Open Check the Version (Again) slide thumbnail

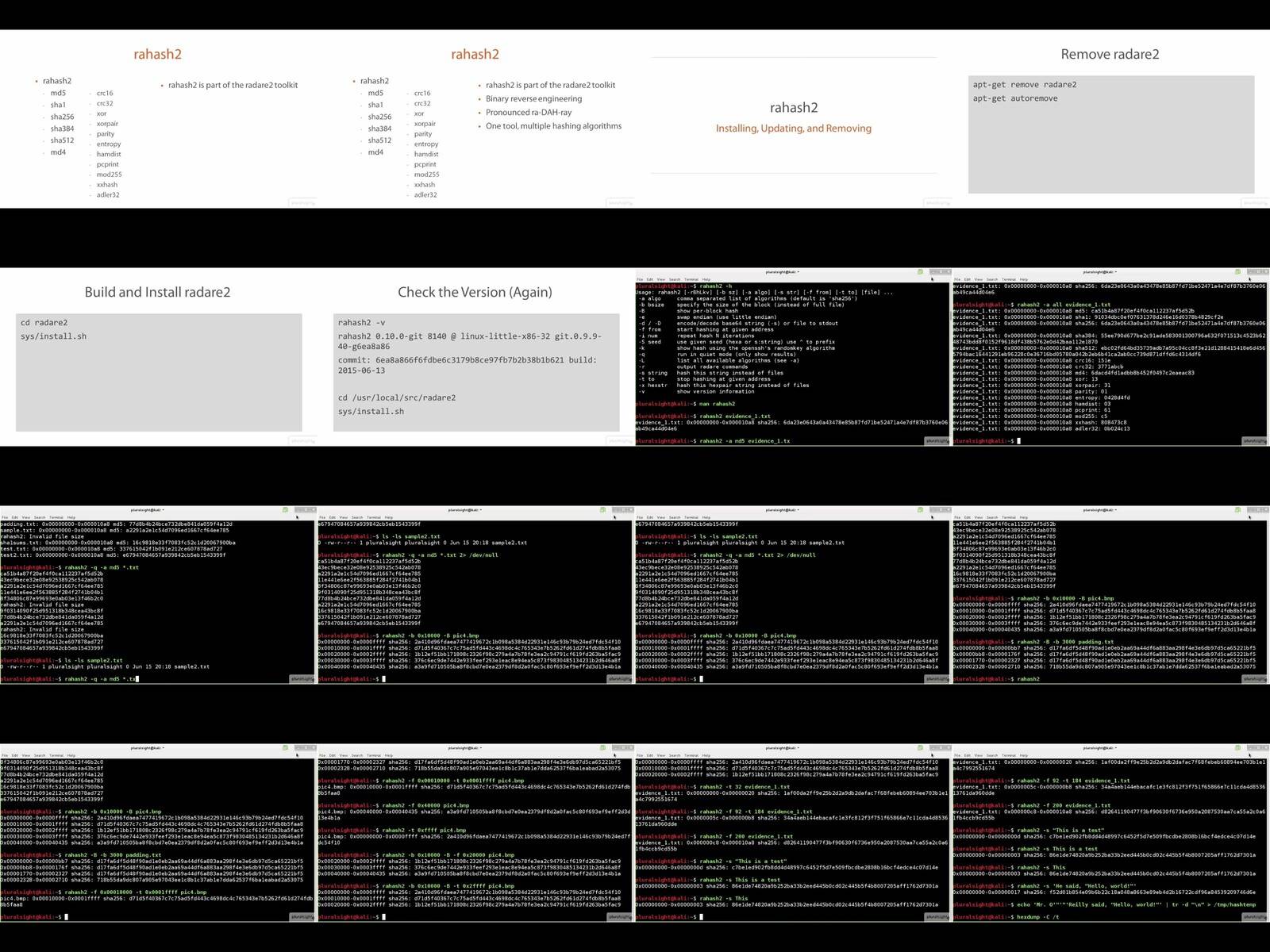(x=475, y=357)
